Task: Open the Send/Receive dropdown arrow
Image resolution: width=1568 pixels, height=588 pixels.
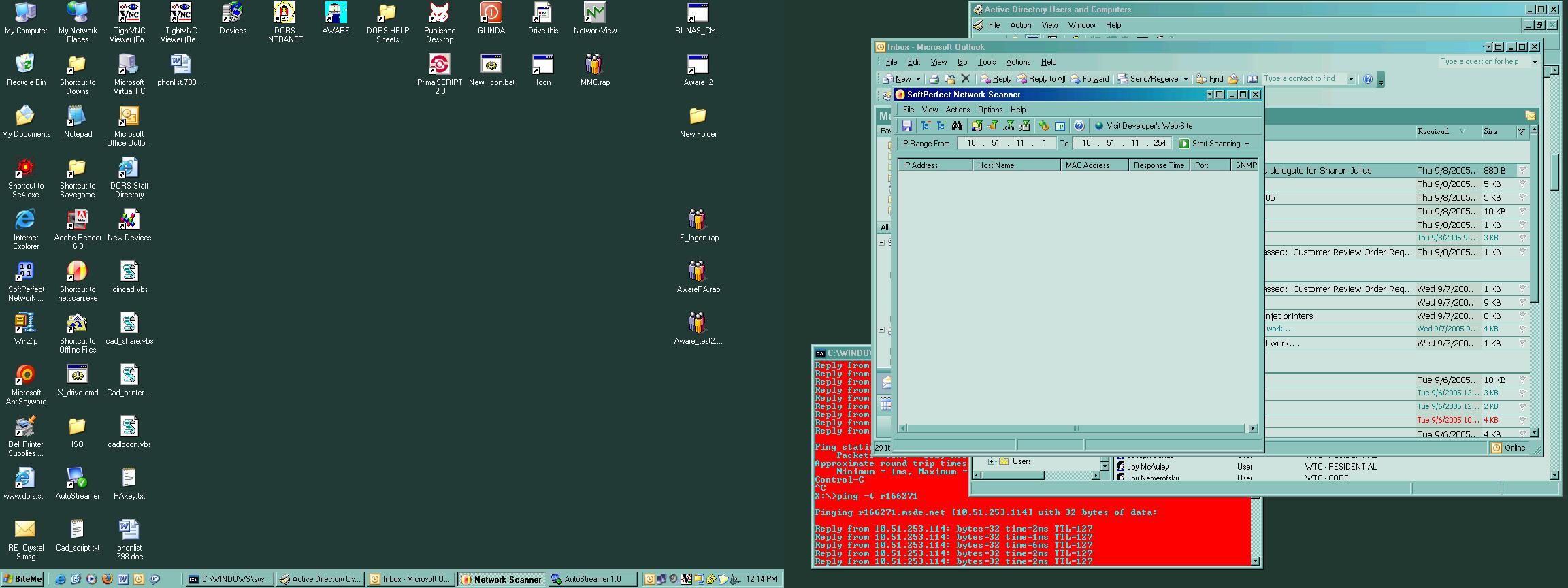Action: click(x=1186, y=79)
